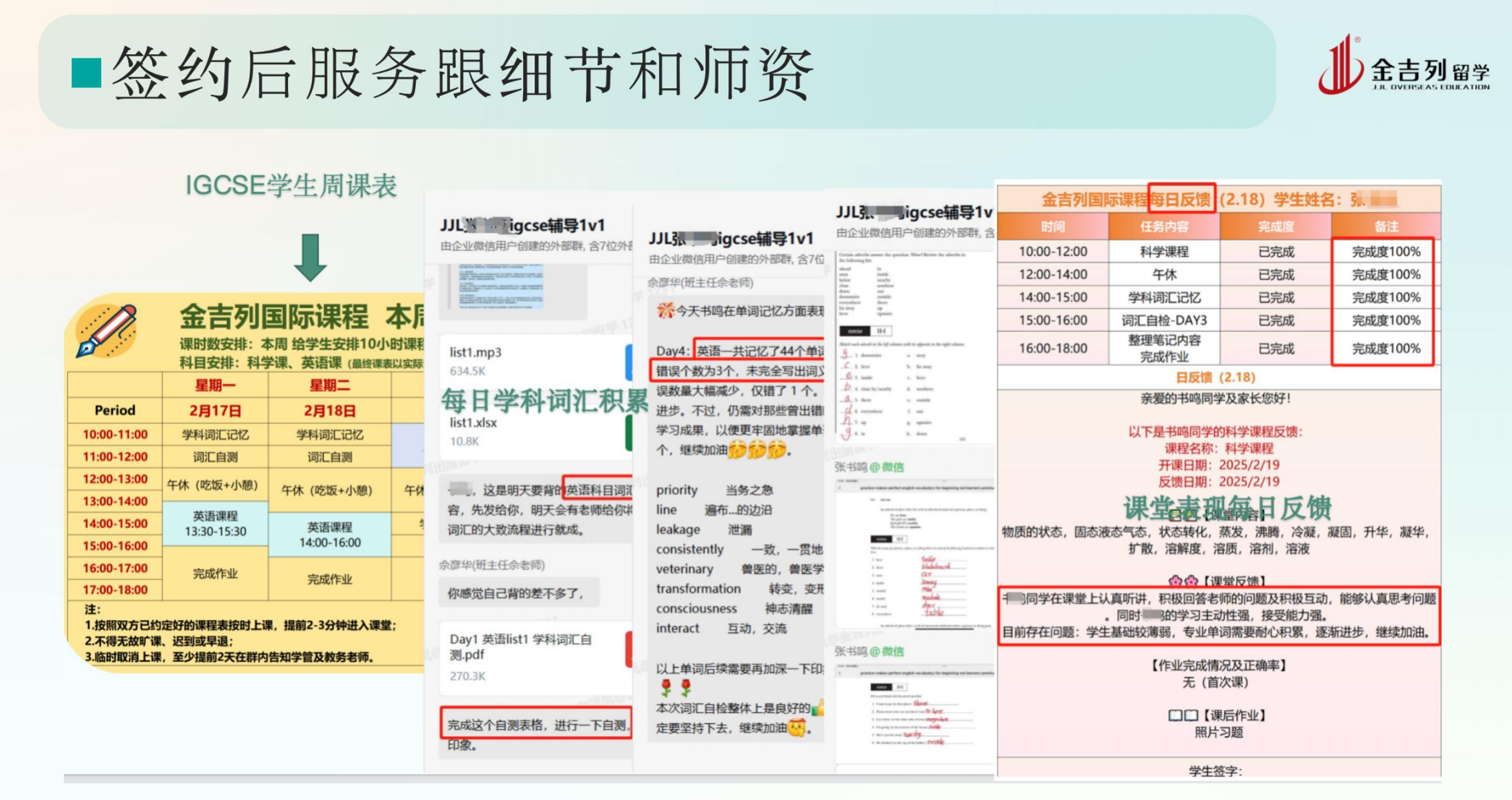Click the time slot 17:00-18:00 in the weekly schedule
The height and width of the screenshot is (800, 1512).
[115, 590]
